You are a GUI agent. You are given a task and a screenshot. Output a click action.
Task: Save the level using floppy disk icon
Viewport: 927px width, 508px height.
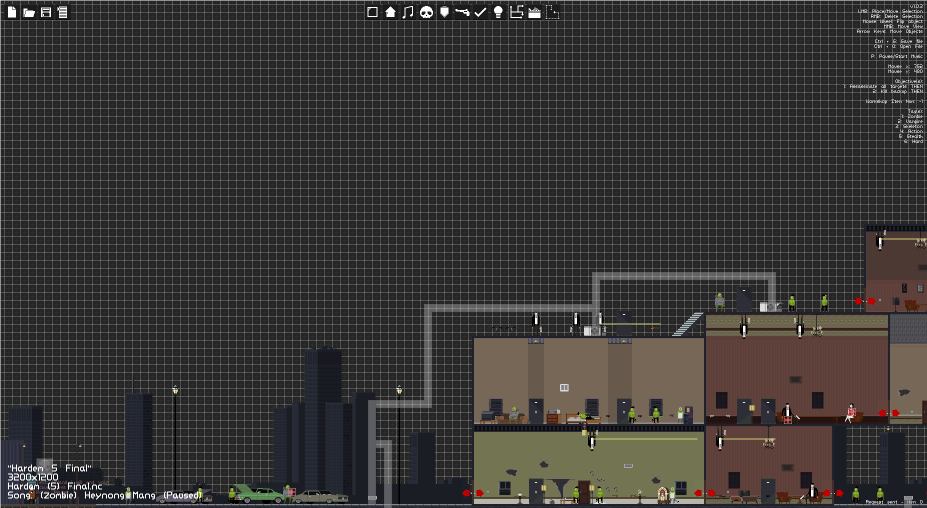tap(46, 12)
